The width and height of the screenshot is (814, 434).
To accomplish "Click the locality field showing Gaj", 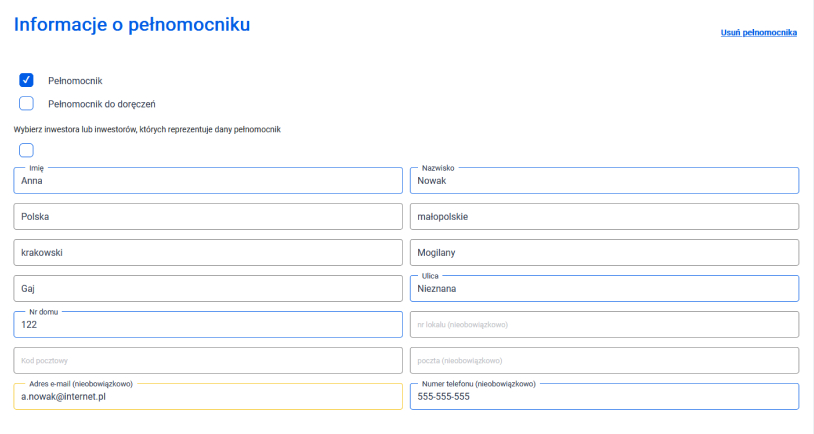I will tap(208, 288).
